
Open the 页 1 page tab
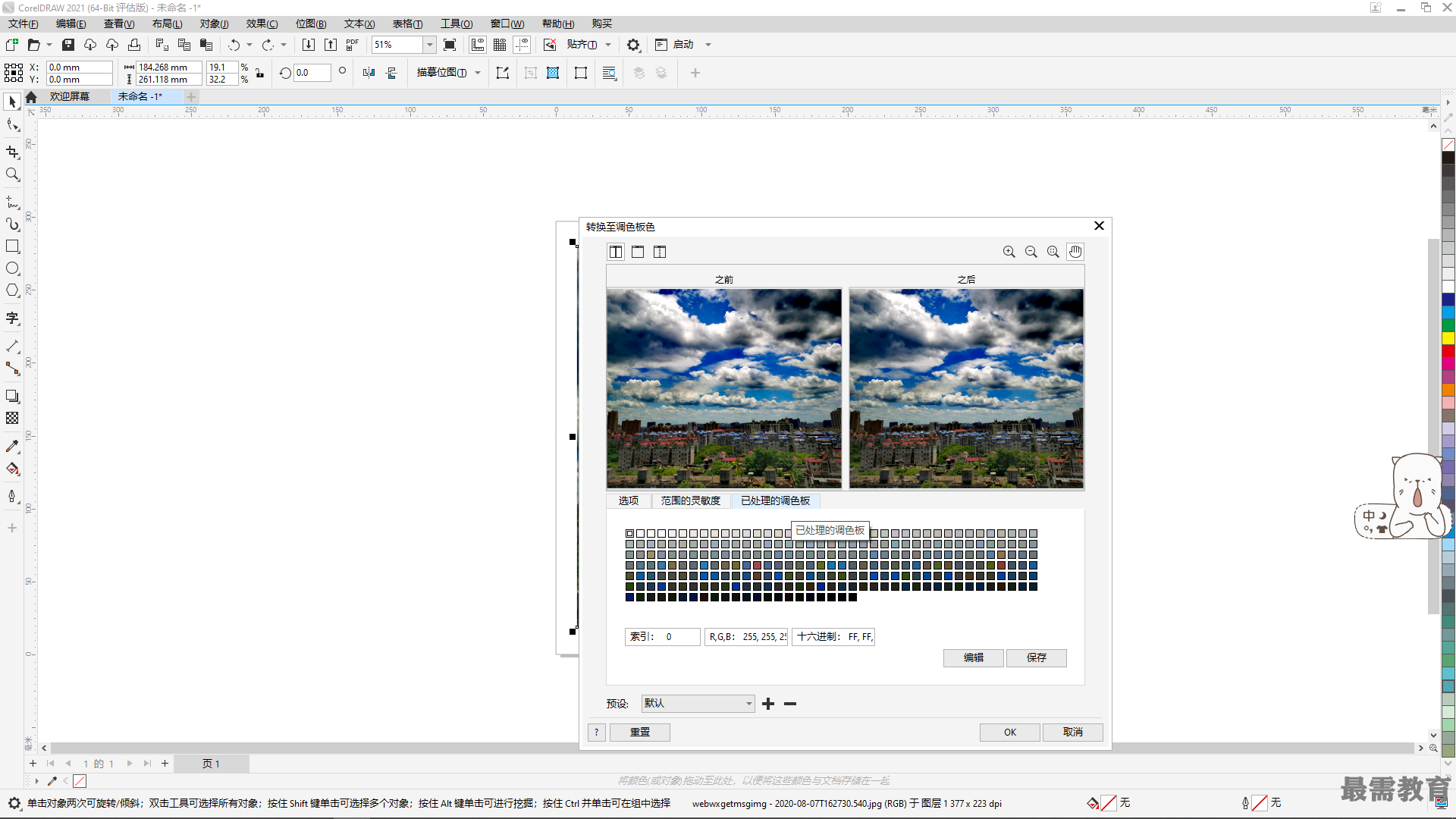211,764
